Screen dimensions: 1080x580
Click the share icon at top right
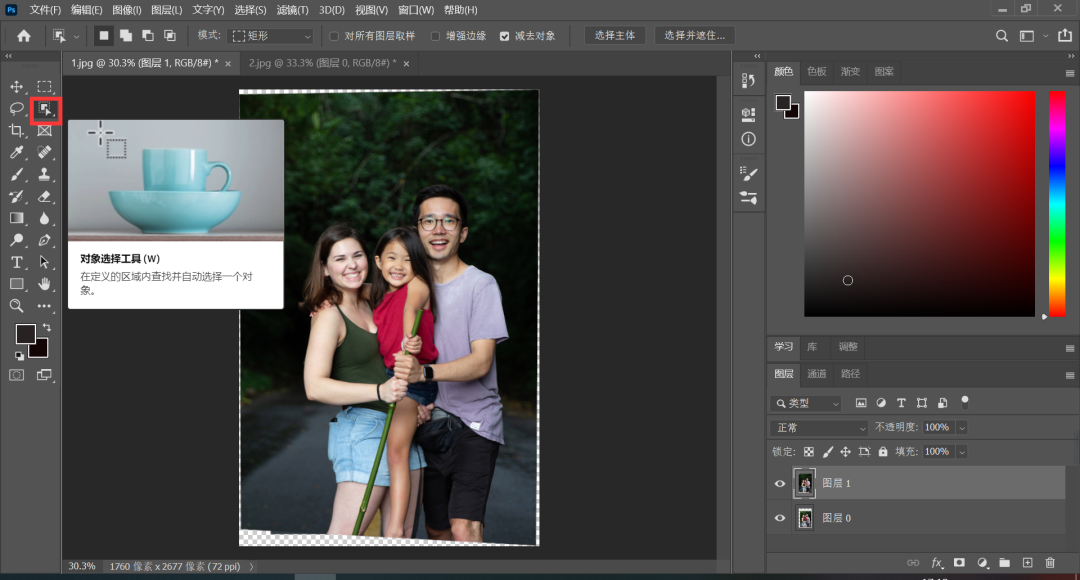click(1065, 35)
